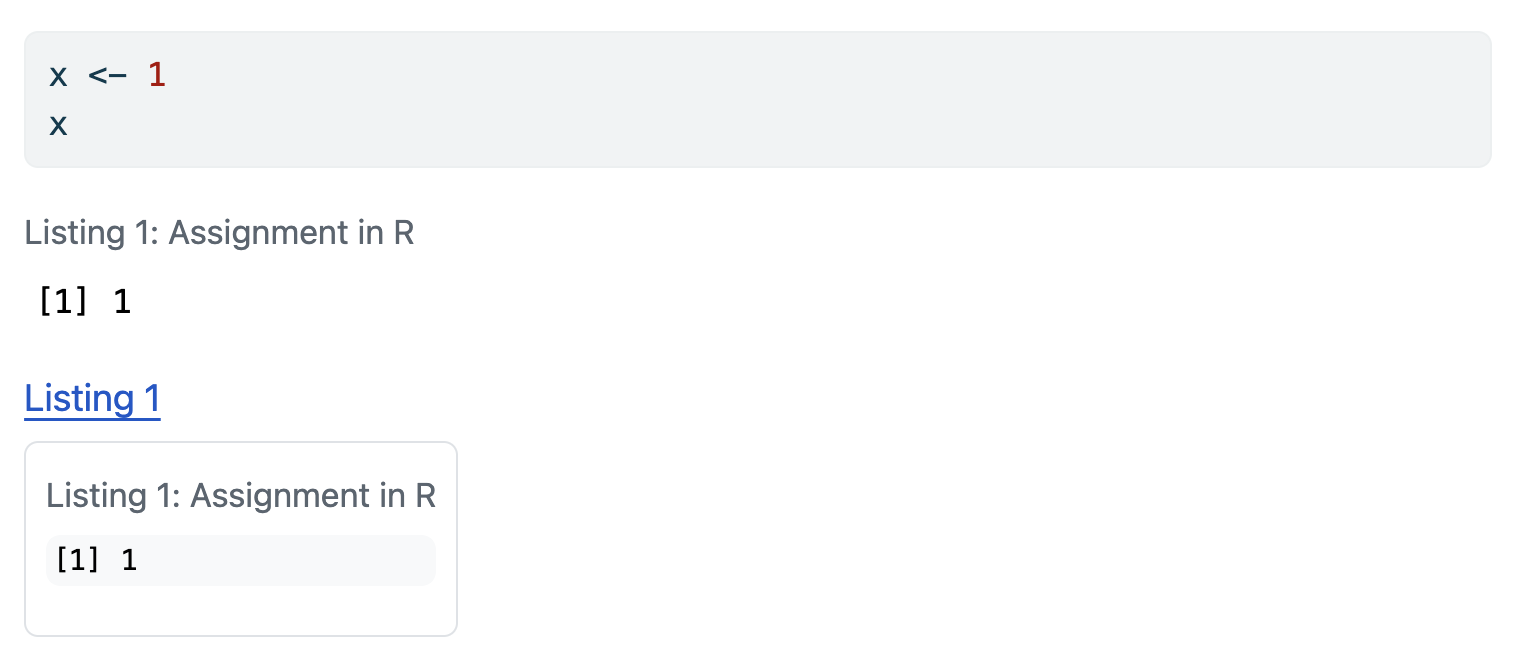Click the '<-' assignment operator in the code
This screenshot has height=664, width=1514.
pos(107,75)
